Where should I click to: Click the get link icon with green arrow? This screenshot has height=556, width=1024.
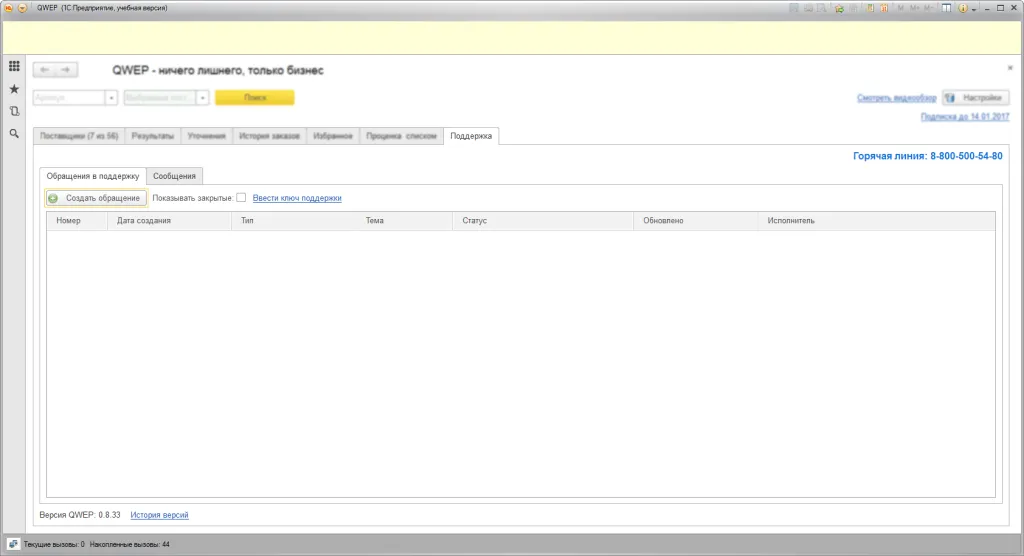tap(839, 8)
